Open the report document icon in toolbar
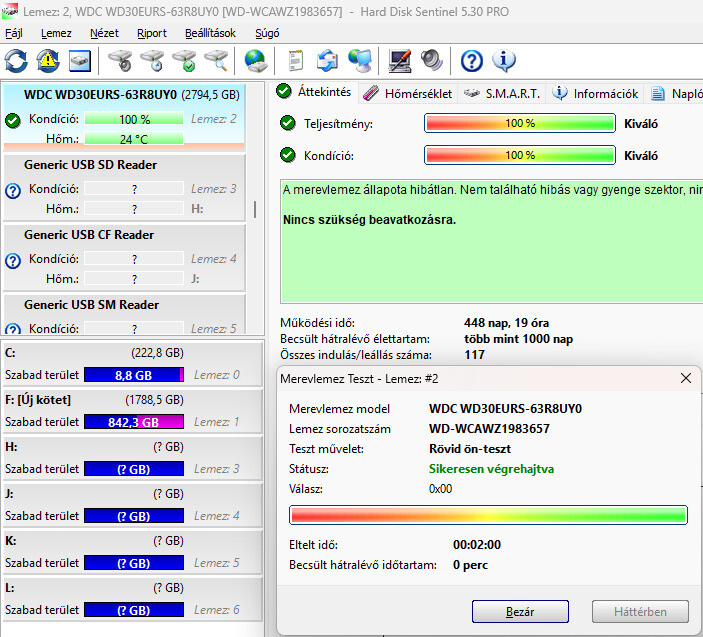The height and width of the screenshot is (637, 703). coord(296,61)
